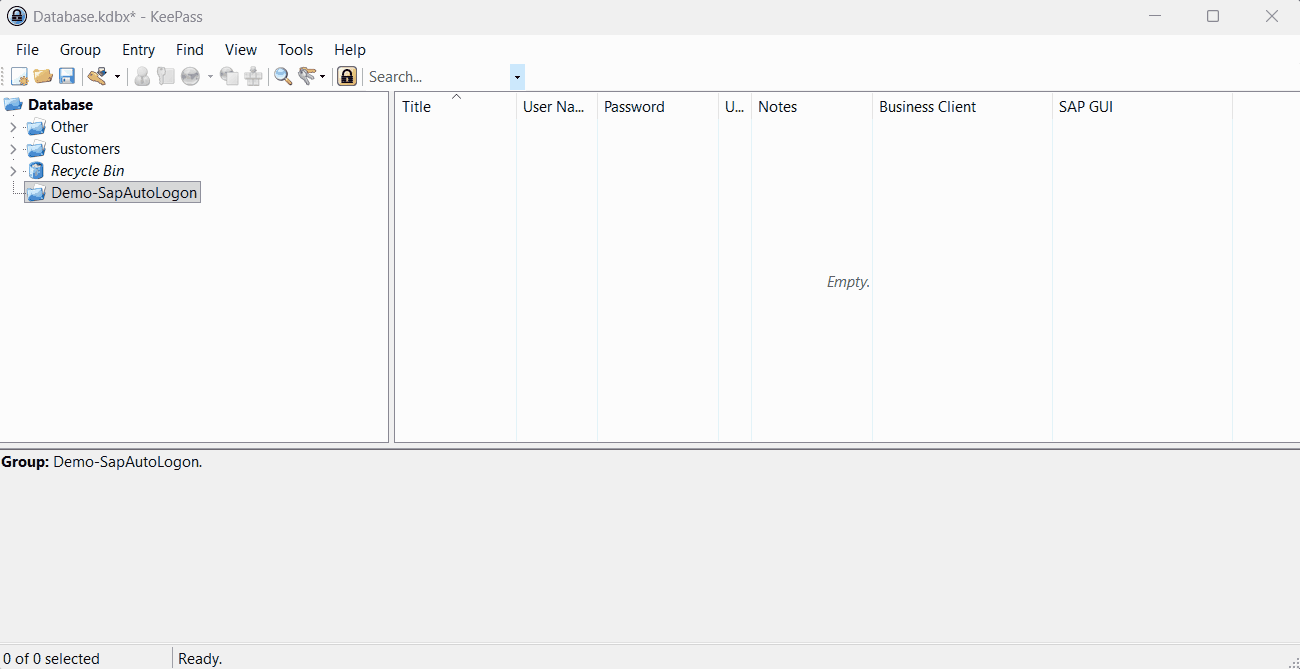Click the KeePass lock icon in the title bar
This screenshot has width=1300, height=669.
point(17,16)
